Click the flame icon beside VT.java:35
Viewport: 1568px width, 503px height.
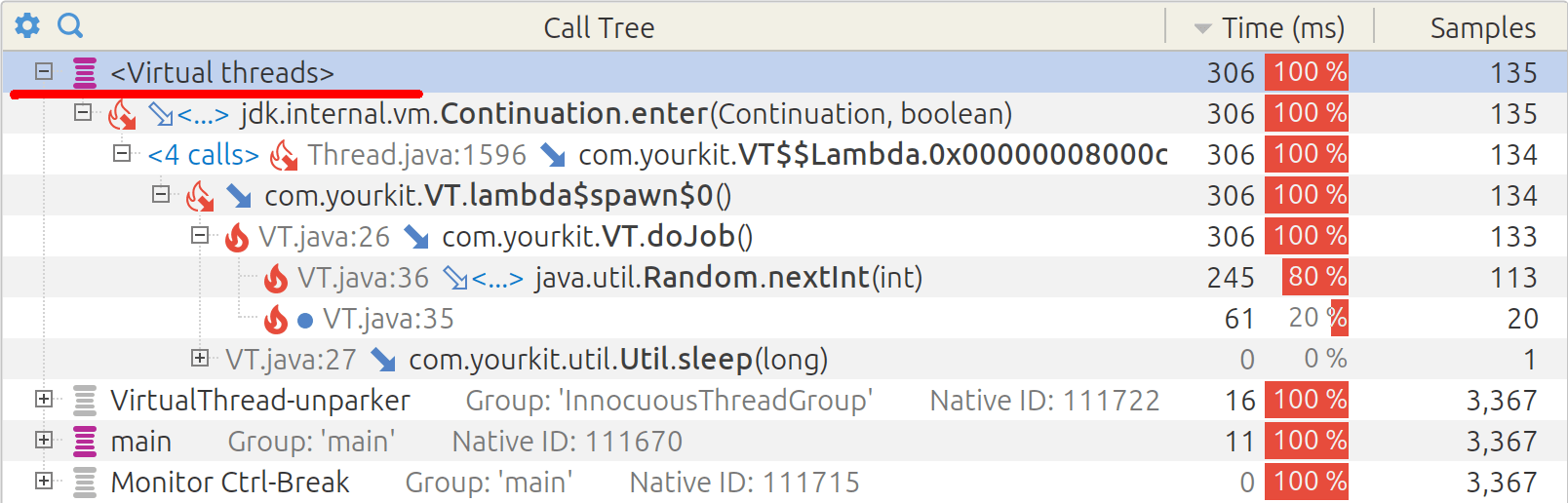click(276, 319)
